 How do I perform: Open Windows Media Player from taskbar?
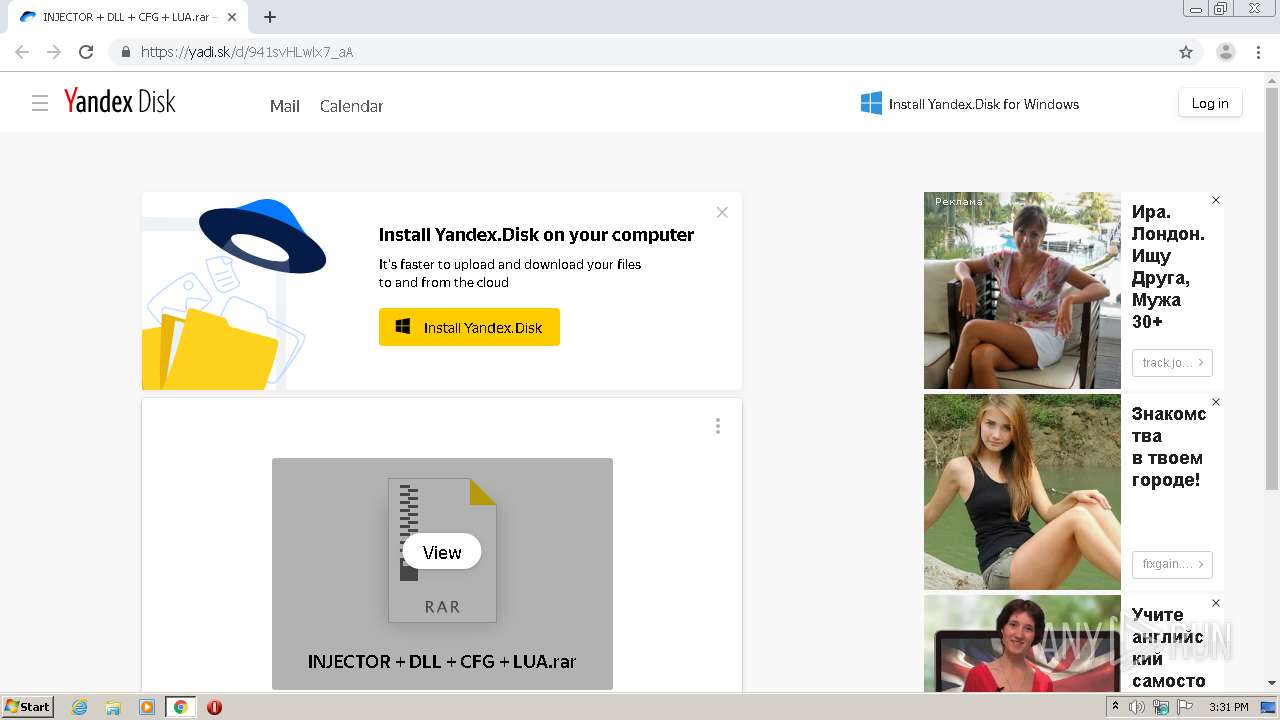tap(147, 707)
